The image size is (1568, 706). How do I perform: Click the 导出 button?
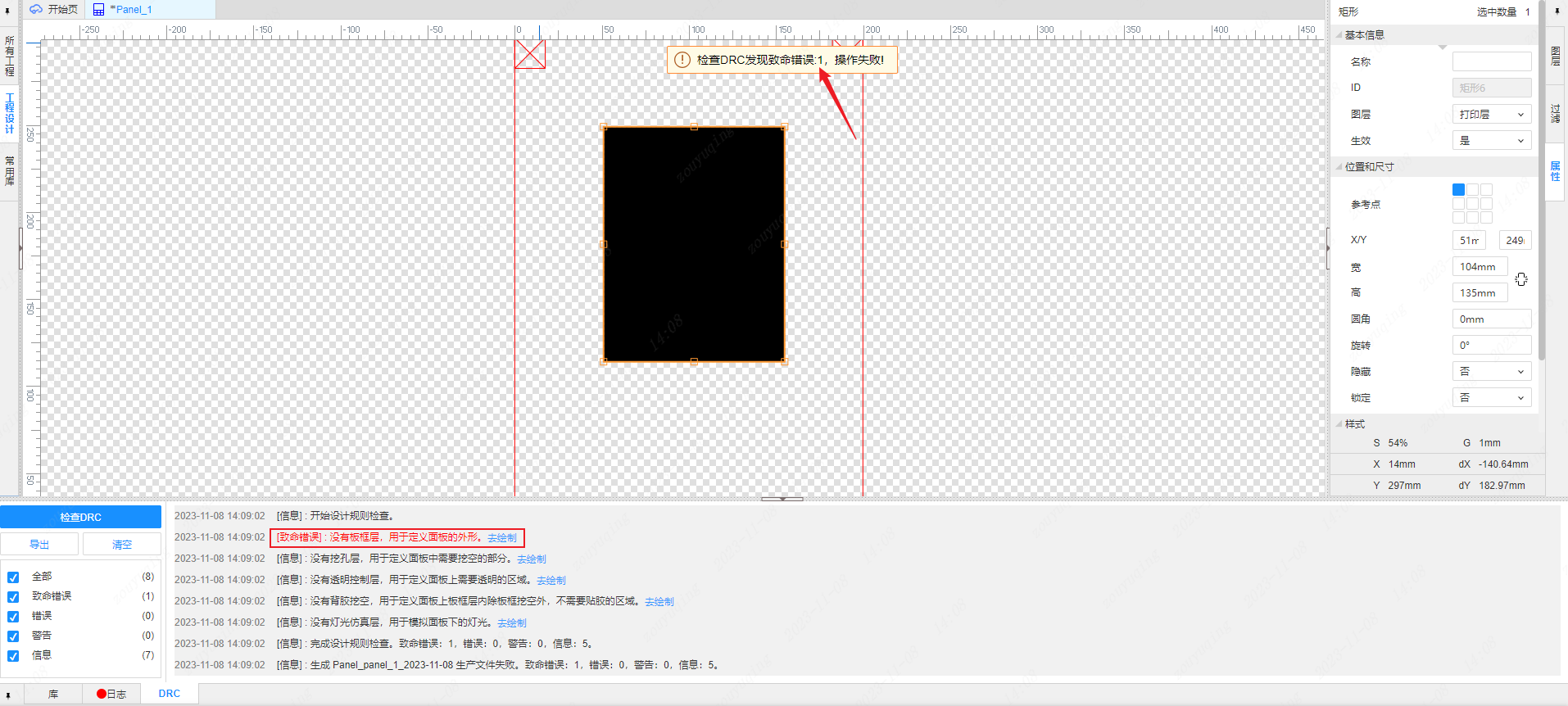pyautogui.click(x=39, y=544)
